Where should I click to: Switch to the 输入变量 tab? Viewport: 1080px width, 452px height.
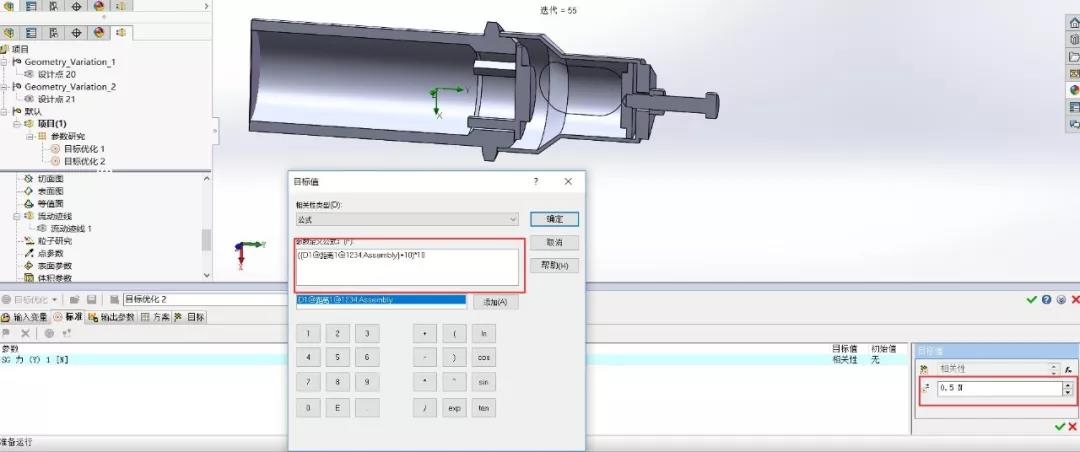coord(26,317)
